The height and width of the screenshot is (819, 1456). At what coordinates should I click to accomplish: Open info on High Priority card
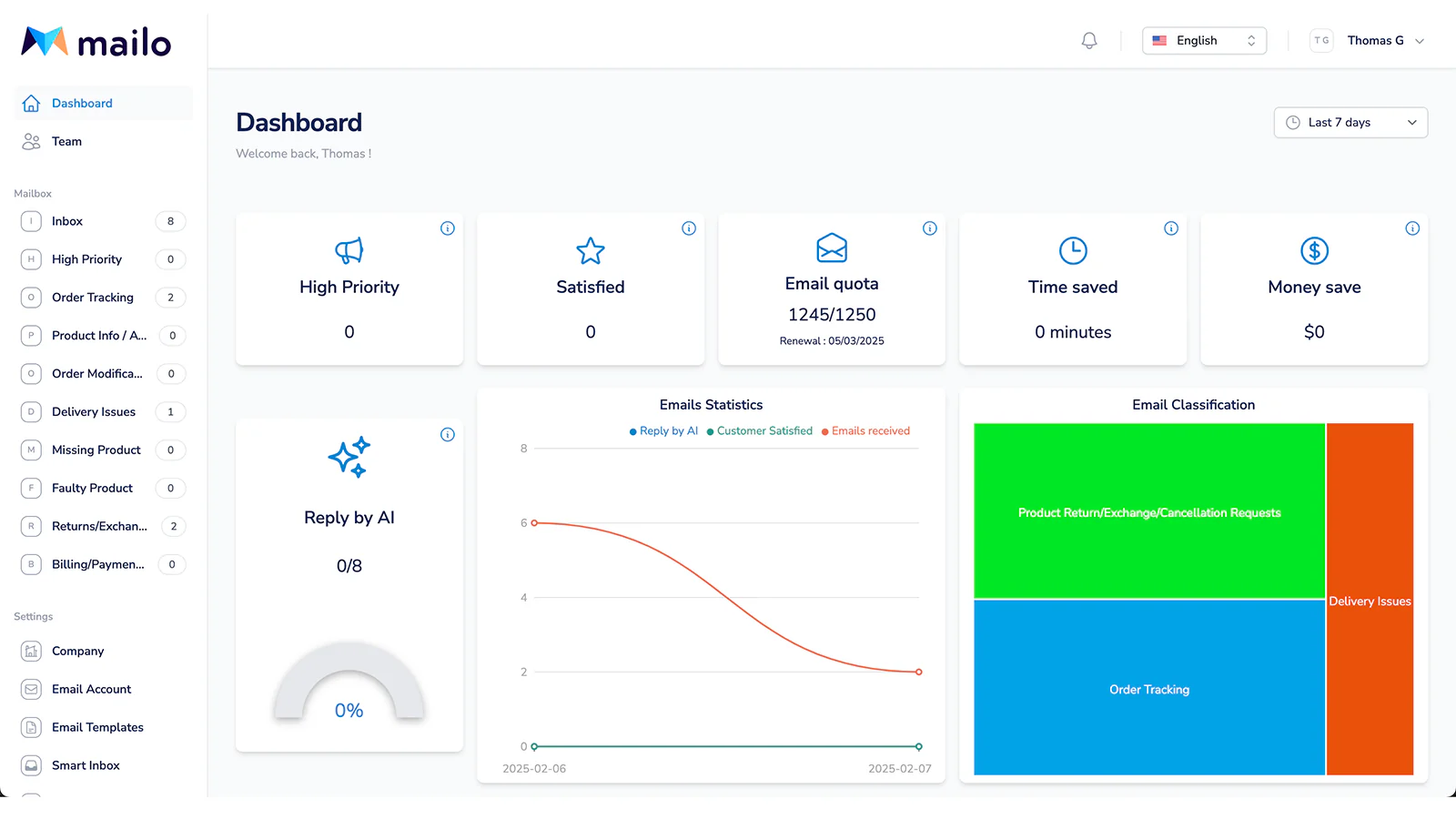tap(448, 228)
